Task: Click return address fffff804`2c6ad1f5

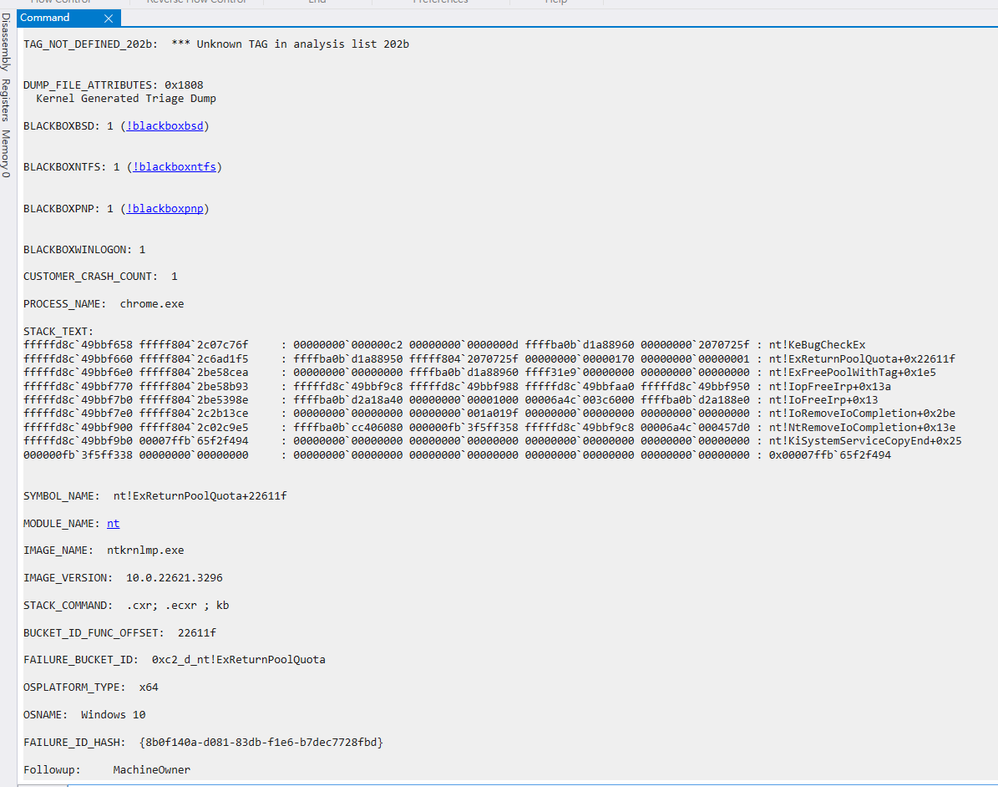Action: pos(194,358)
